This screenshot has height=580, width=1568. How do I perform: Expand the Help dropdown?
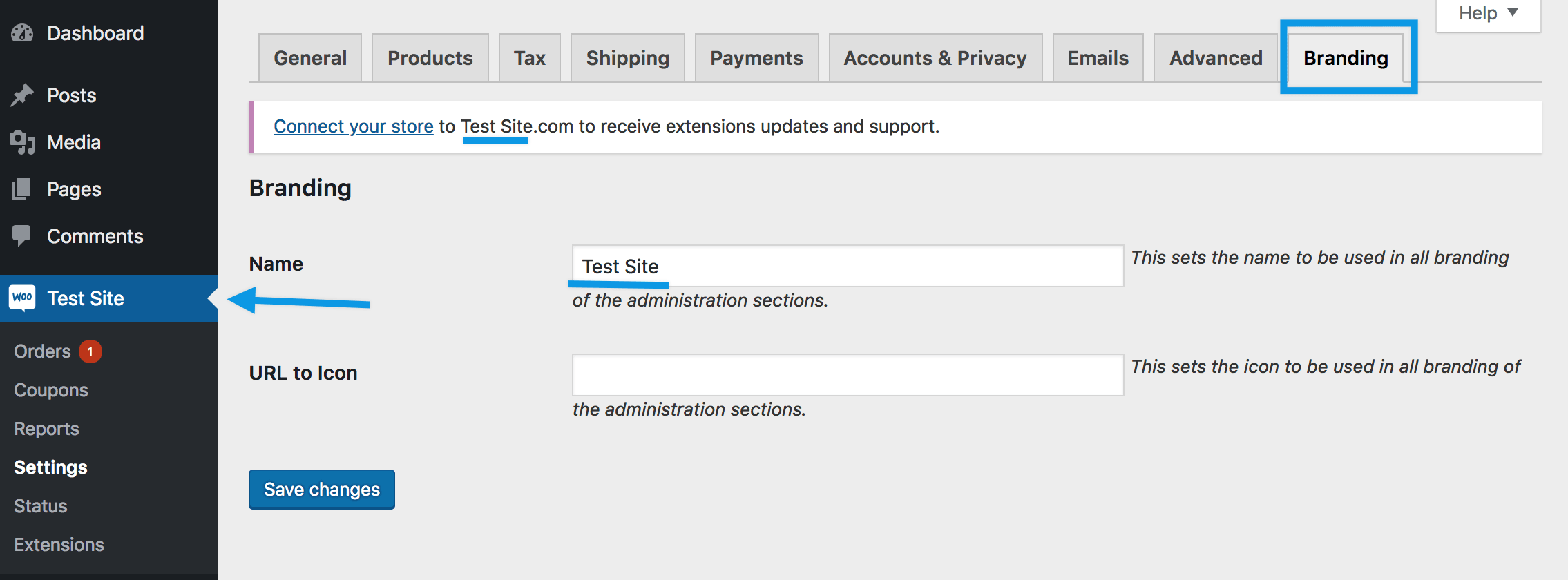coord(1488,14)
